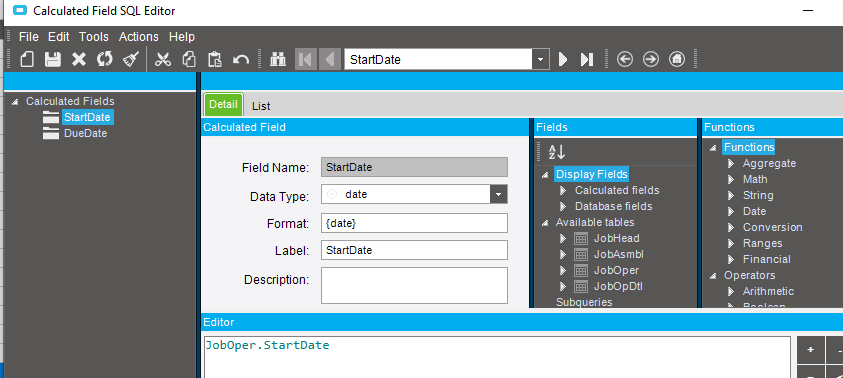Screen dimensions: 843x378
Task: Select DueDate in Calculated Fields tree
Action: [x=85, y=133]
